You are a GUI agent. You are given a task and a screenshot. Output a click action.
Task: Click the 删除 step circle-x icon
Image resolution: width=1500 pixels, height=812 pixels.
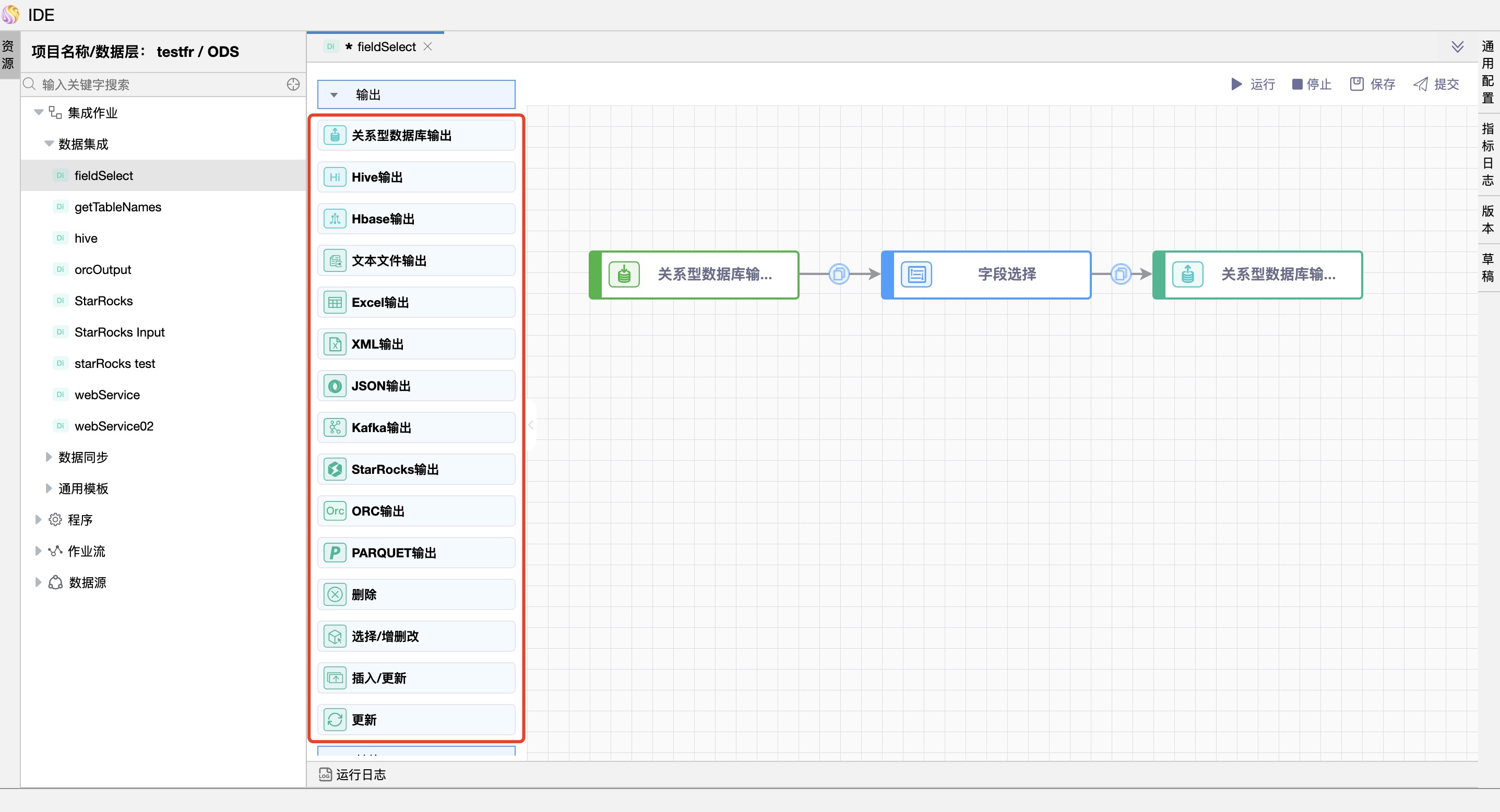[335, 594]
